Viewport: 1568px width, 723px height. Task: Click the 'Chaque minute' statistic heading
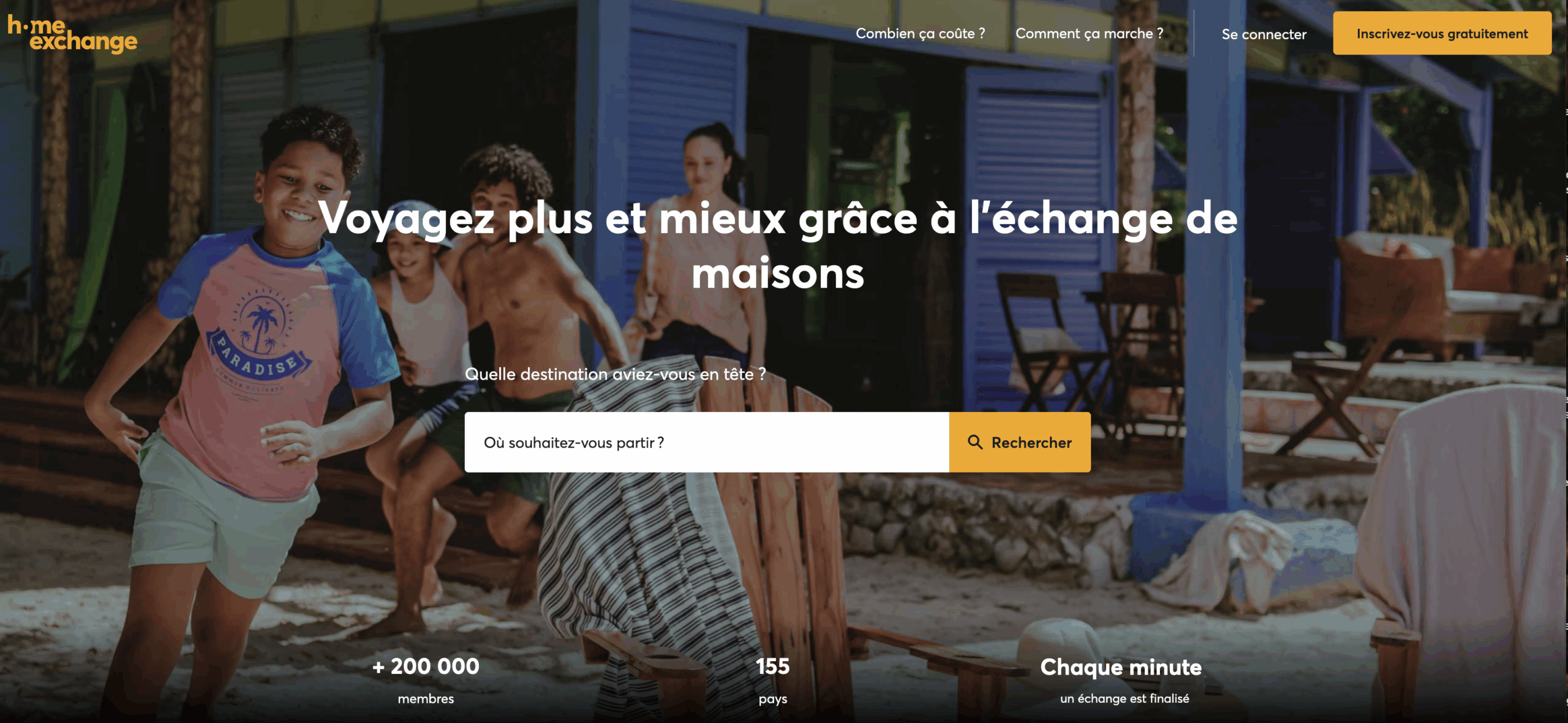[x=1121, y=667]
